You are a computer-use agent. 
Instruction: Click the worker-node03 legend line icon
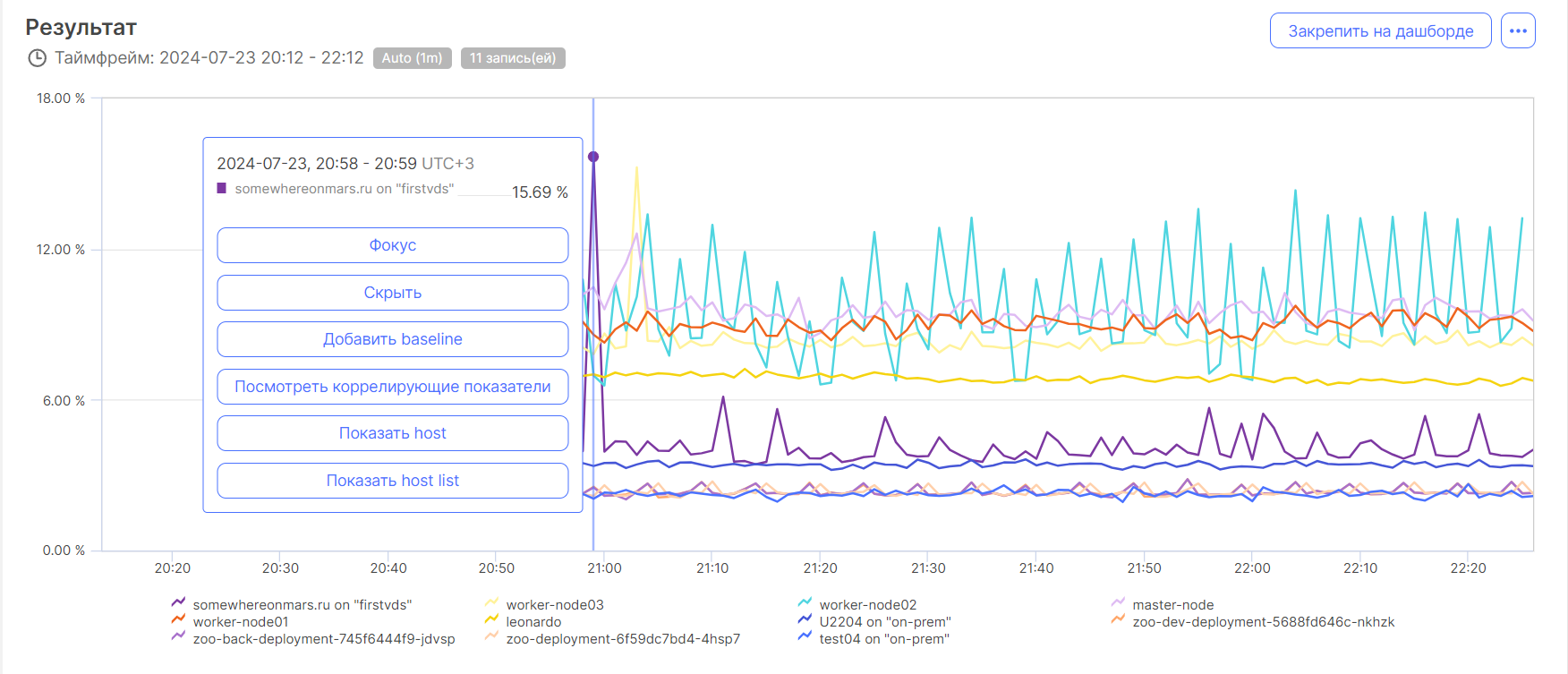[x=491, y=603]
